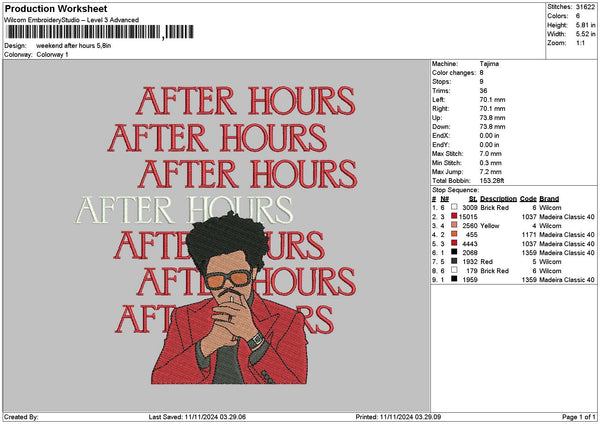The image size is (600, 424).
Task: Click 'Brick Red' description in stop row 1
Action: click(494, 208)
